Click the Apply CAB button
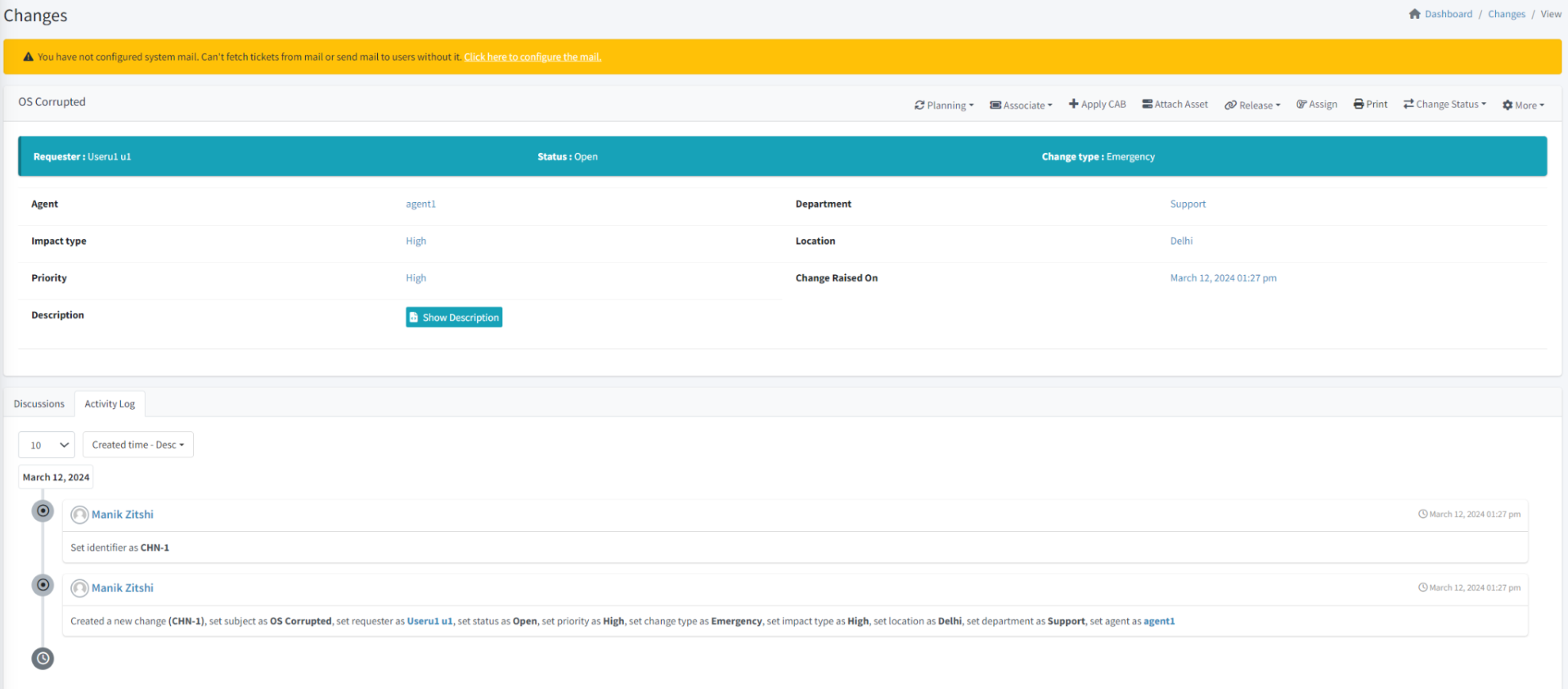 click(x=1097, y=104)
